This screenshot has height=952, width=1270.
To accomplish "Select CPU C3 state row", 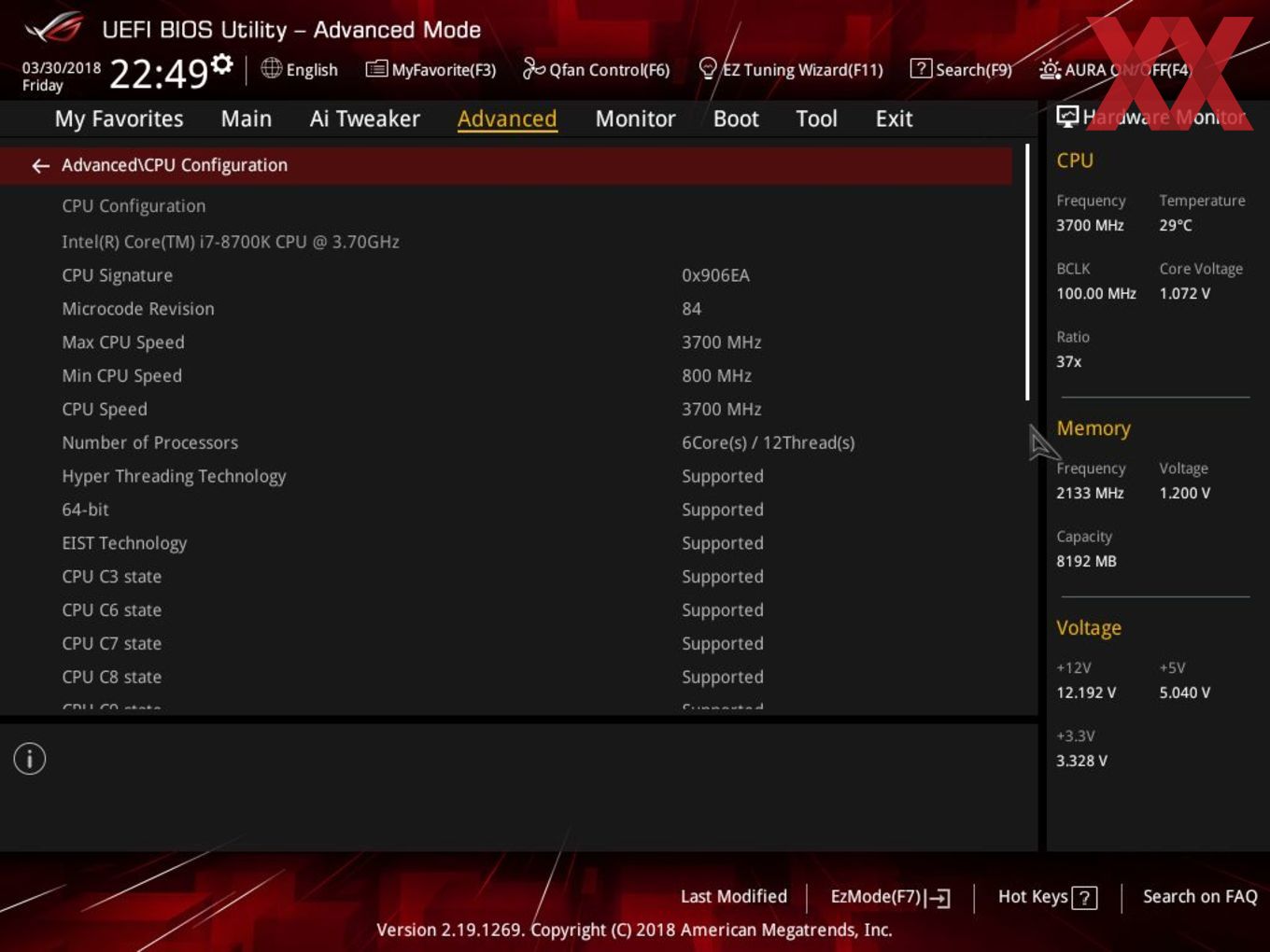I will point(504,578).
